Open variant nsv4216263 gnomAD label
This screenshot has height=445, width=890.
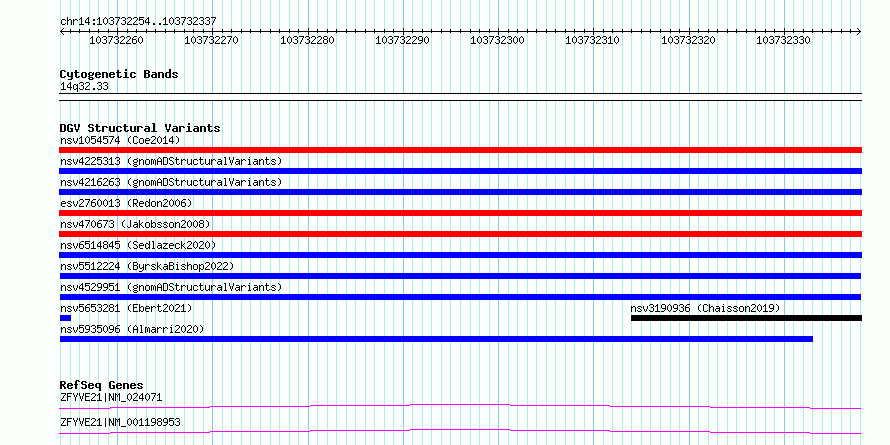tap(171, 182)
